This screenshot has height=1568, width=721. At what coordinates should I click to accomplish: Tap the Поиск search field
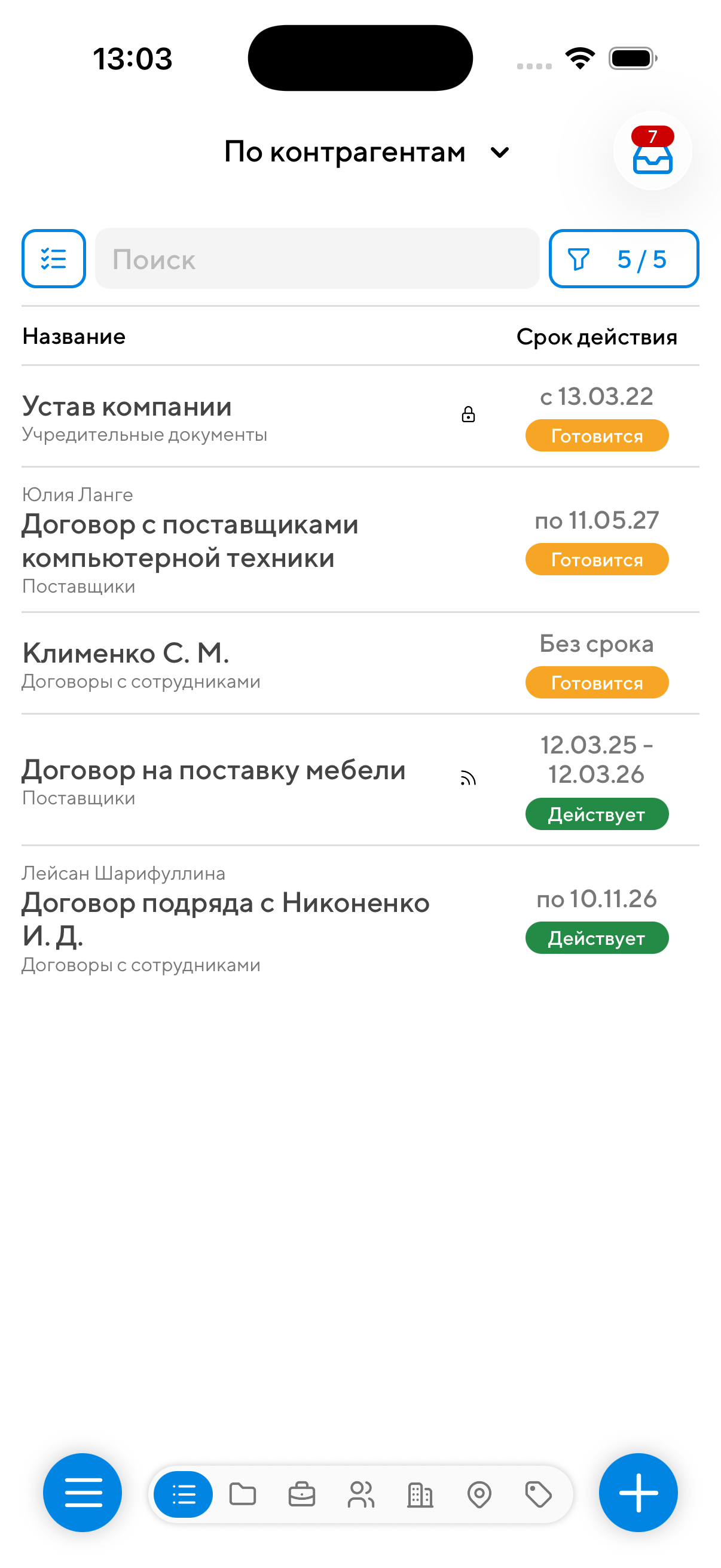(x=316, y=259)
